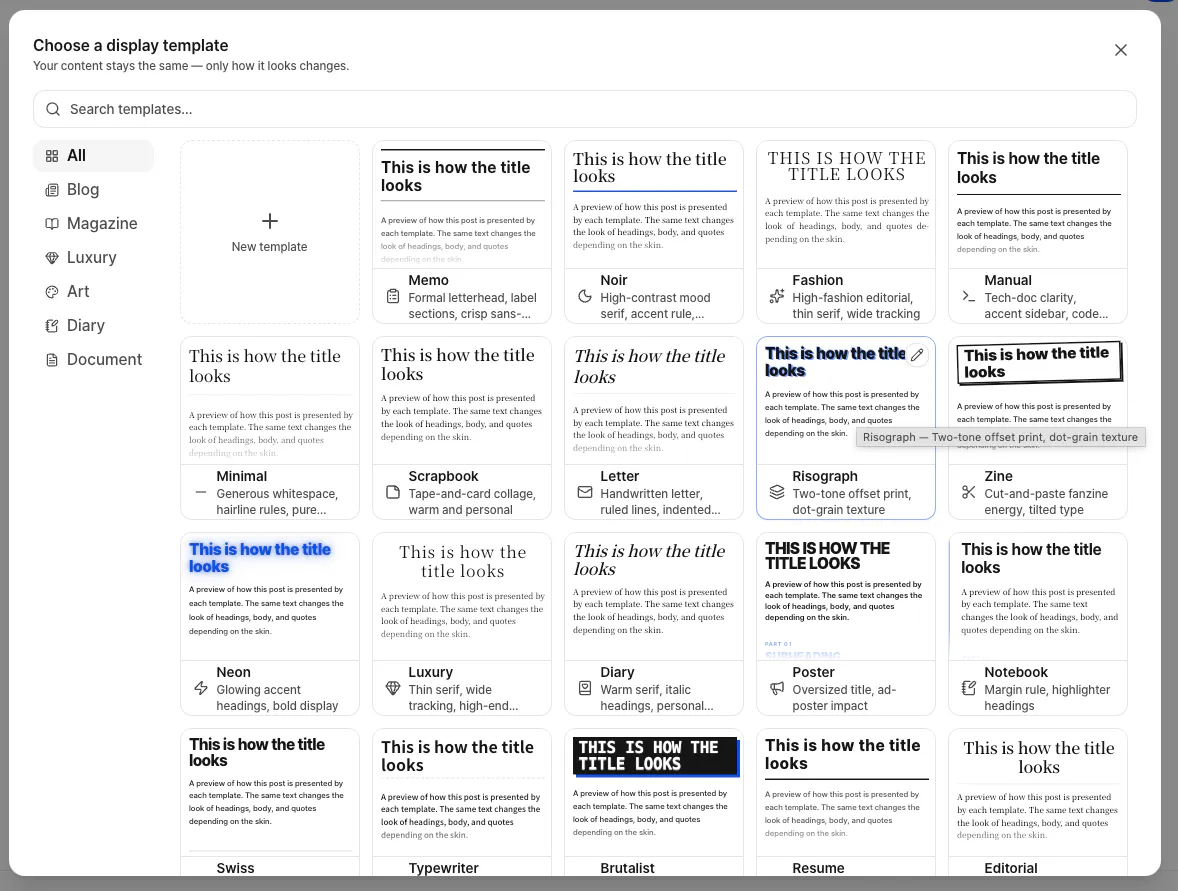Click the Document page icon
Viewport: 1178px width, 891px height.
pos(52,360)
